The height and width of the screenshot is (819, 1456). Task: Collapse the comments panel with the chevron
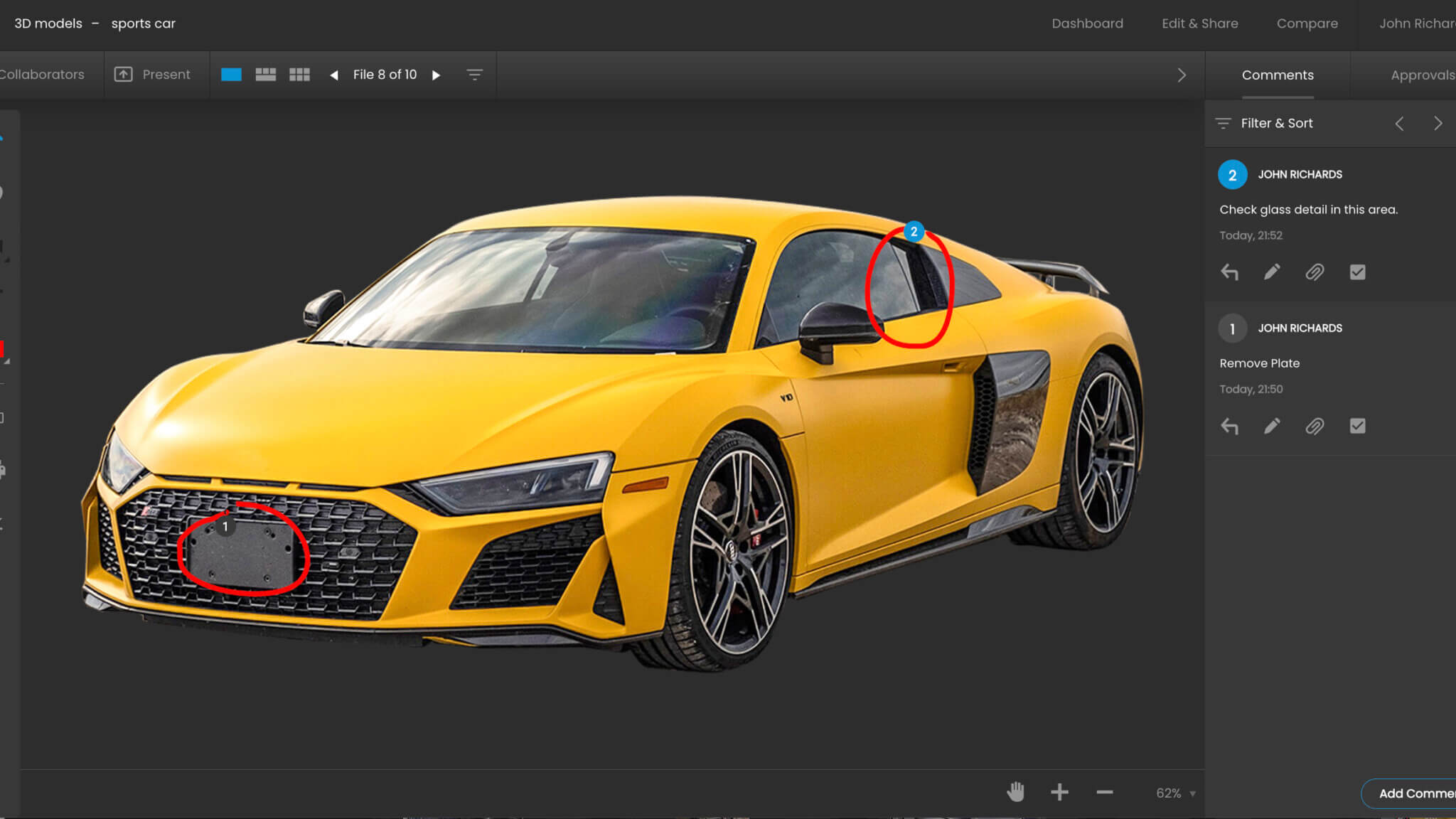(x=1182, y=75)
